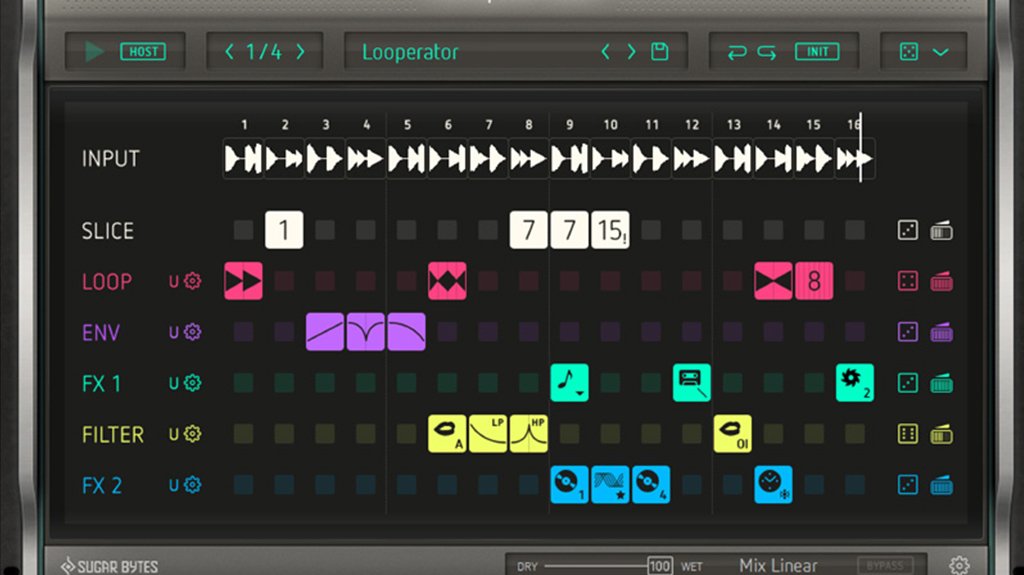1024x575 pixels.
Task: Select FILTER step 13 vowel OI cell
Action: coord(732,434)
